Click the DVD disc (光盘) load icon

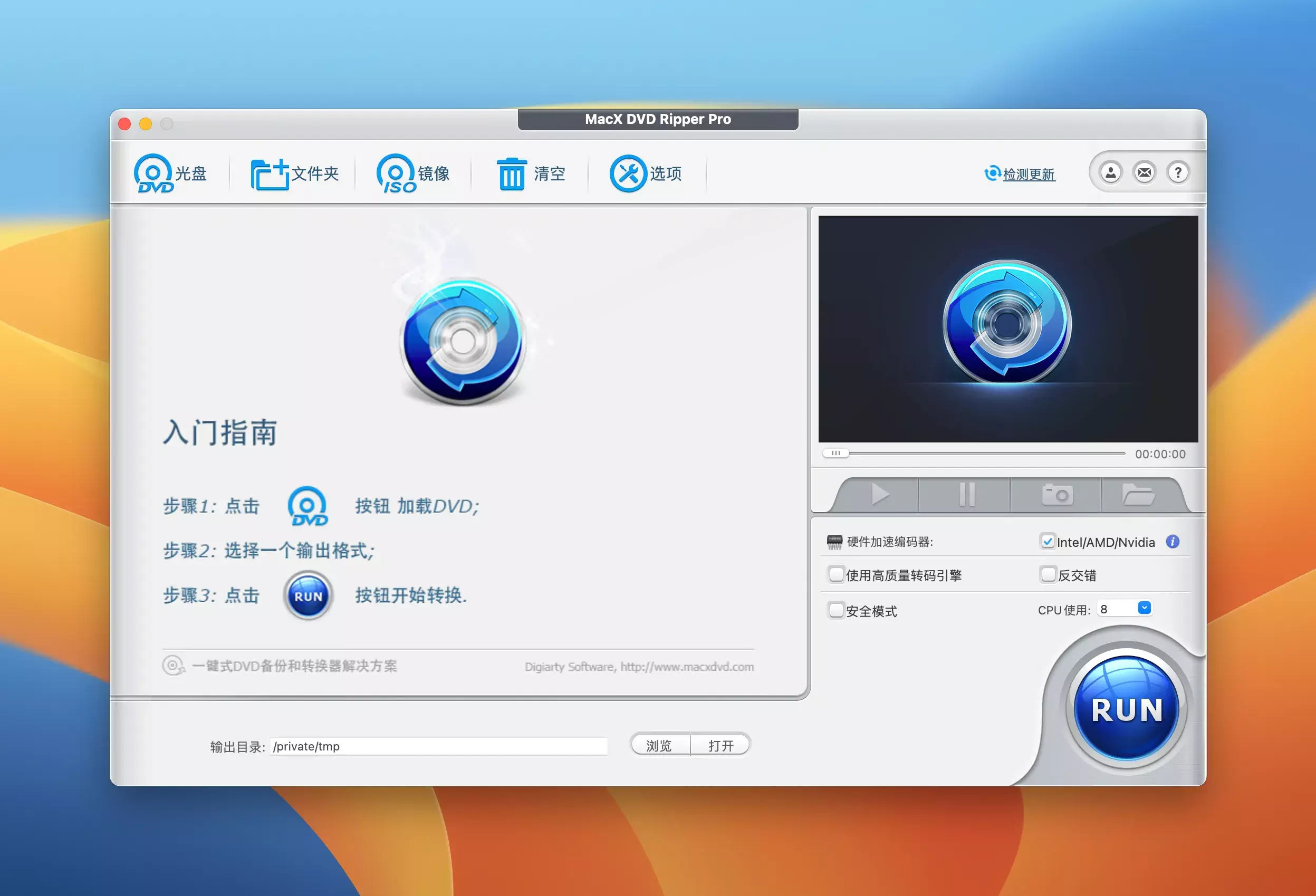click(153, 173)
